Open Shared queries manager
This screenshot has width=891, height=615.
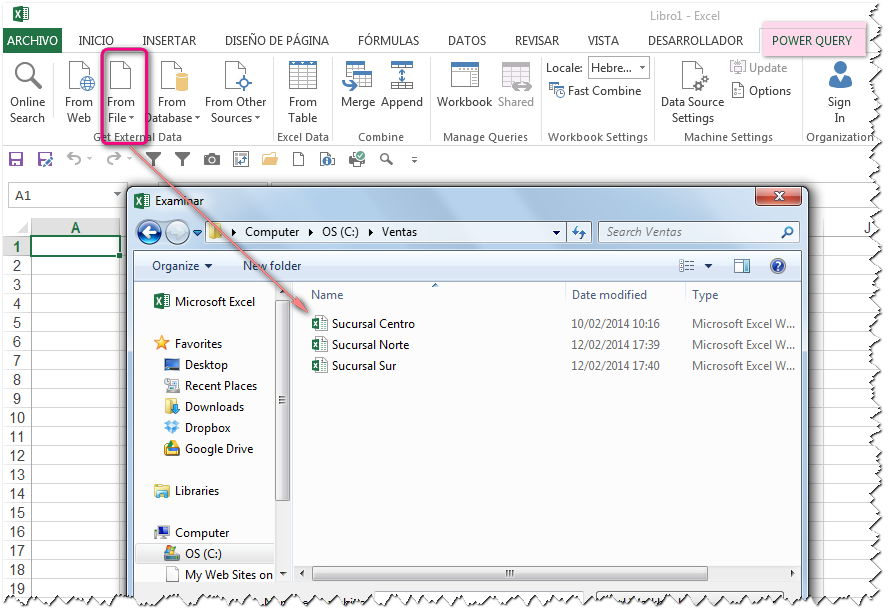(x=515, y=90)
